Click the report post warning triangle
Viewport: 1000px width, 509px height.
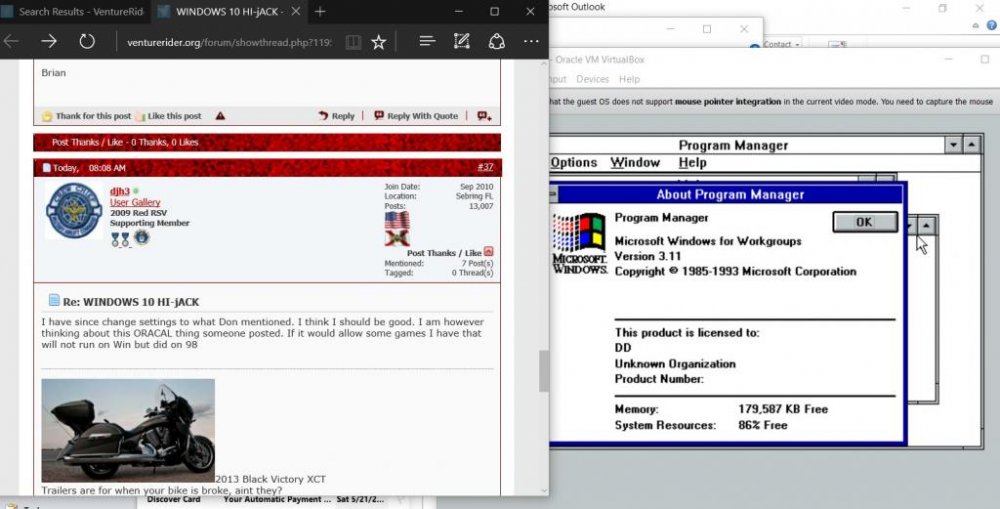point(220,116)
